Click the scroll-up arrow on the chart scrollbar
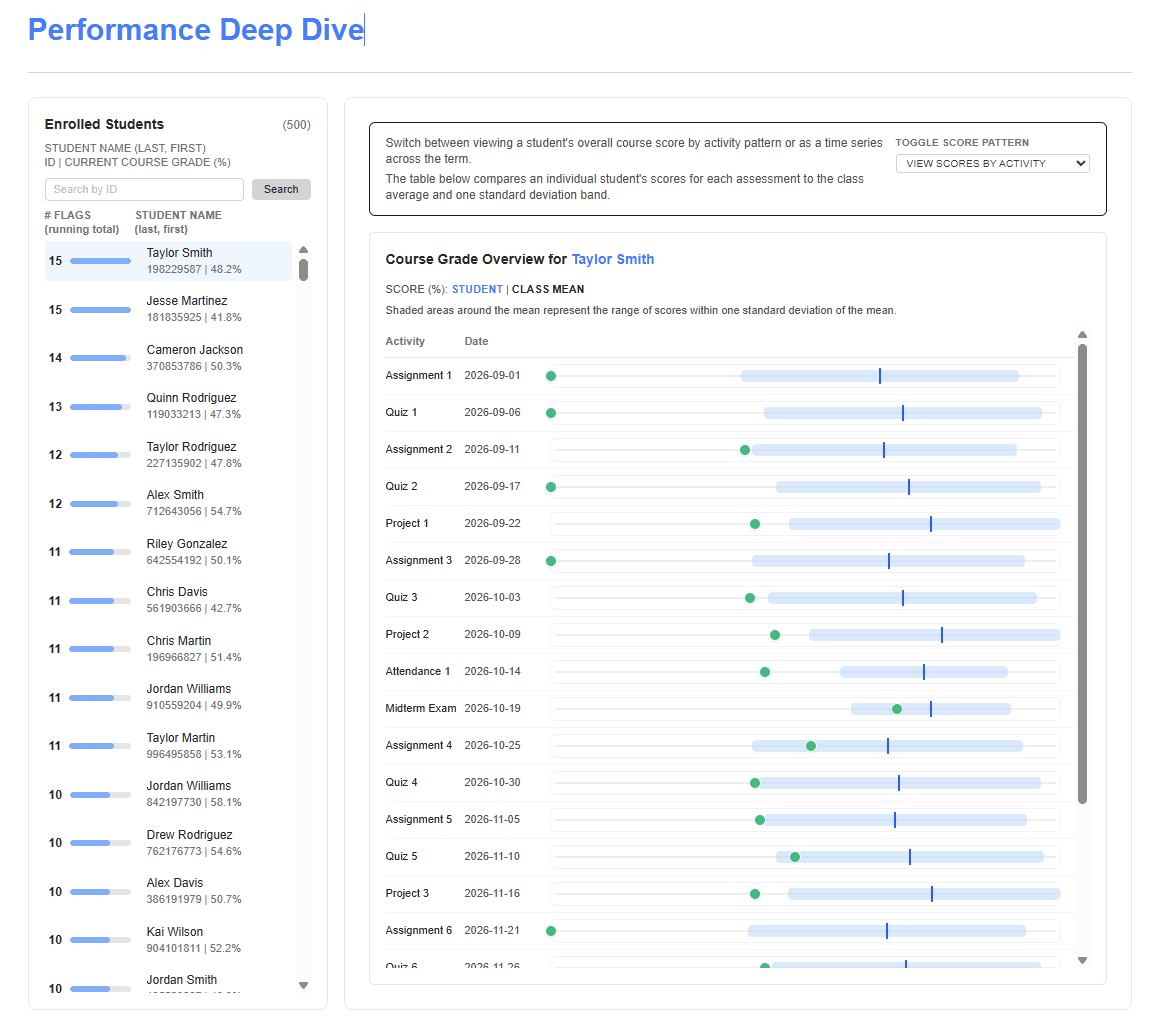1162x1036 pixels. click(1082, 335)
